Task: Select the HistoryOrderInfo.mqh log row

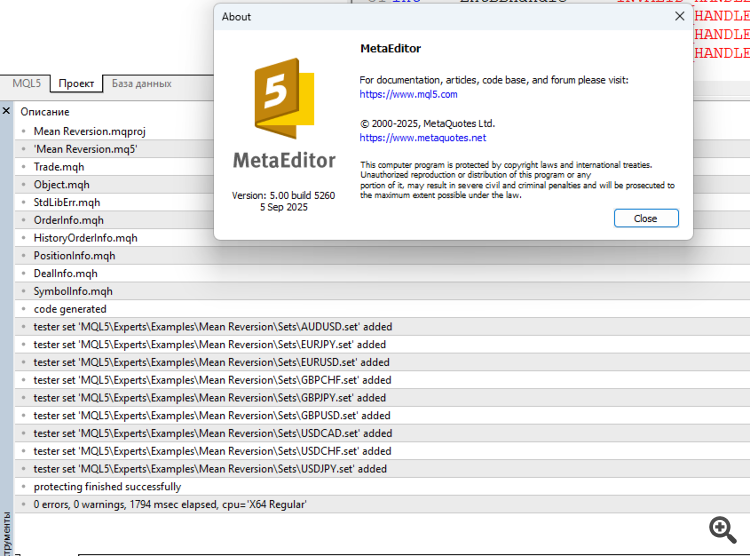Action: point(382,237)
